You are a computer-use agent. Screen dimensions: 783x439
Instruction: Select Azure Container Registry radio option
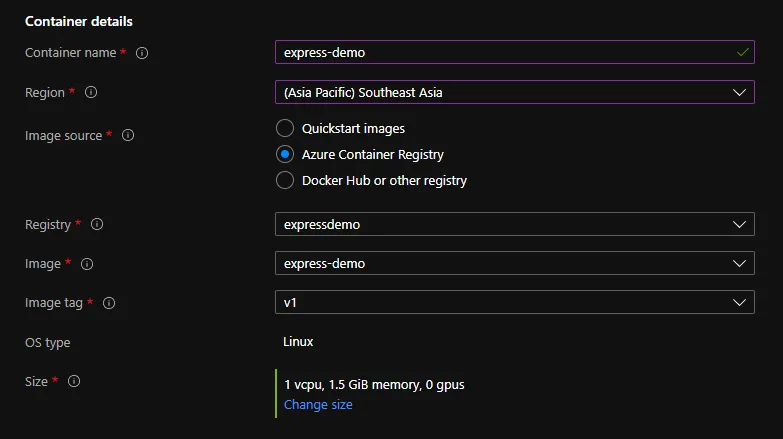tap(285, 155)
